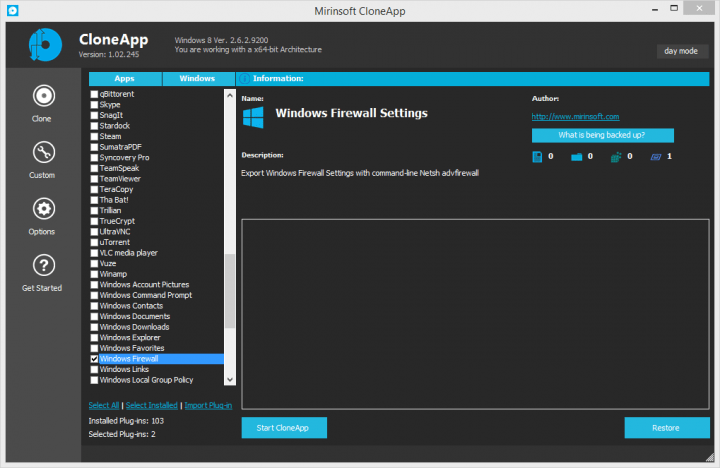Select the Syncovery Pro list entry
This screenshot has height=468, width=720.
click(124, 158)
